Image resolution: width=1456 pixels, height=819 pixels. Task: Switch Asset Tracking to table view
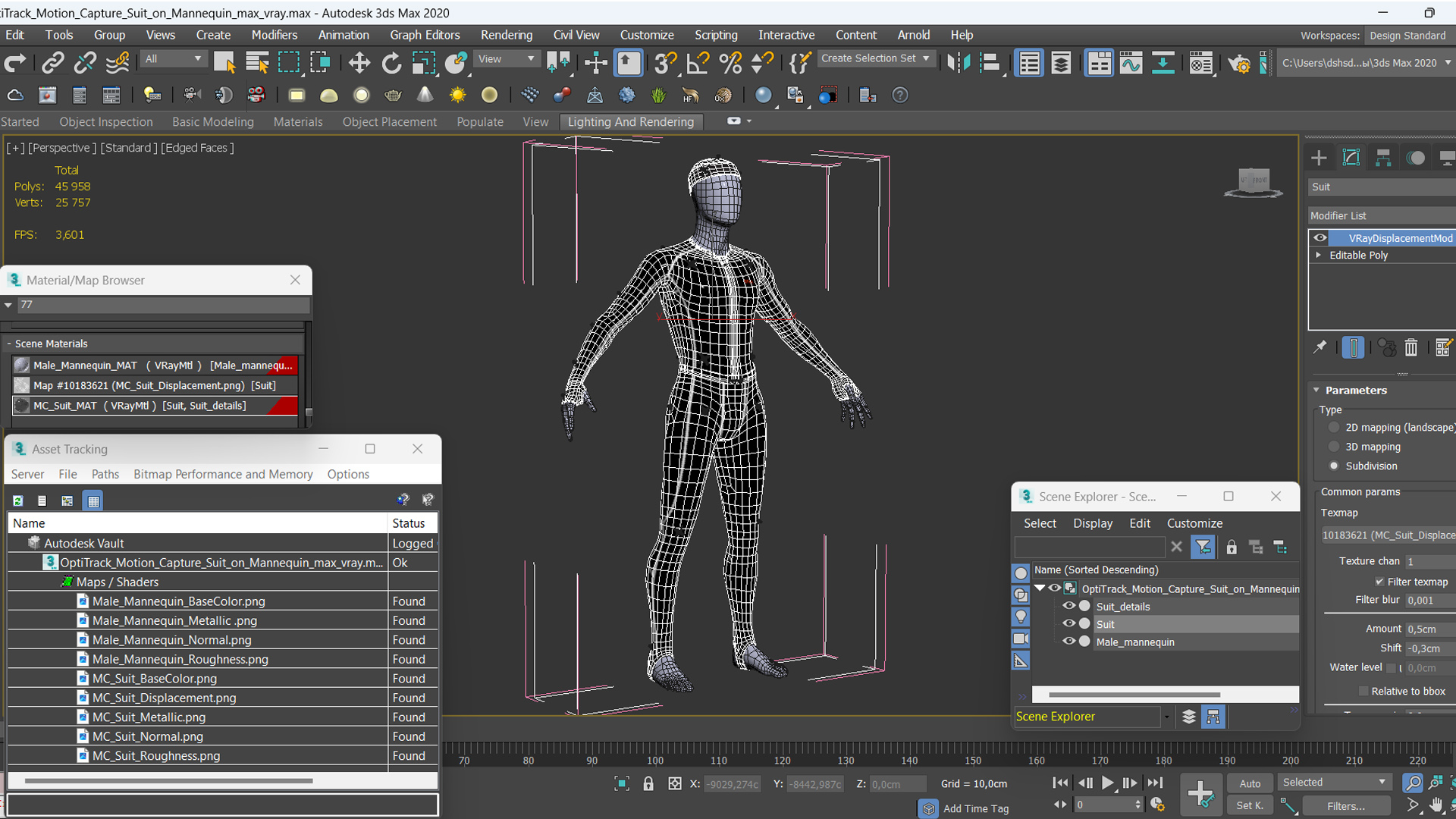click(x=93, y=500)
